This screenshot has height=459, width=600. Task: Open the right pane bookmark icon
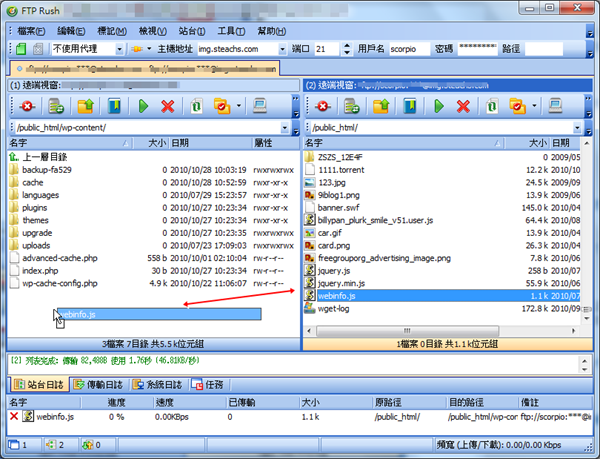click(409, 106)
